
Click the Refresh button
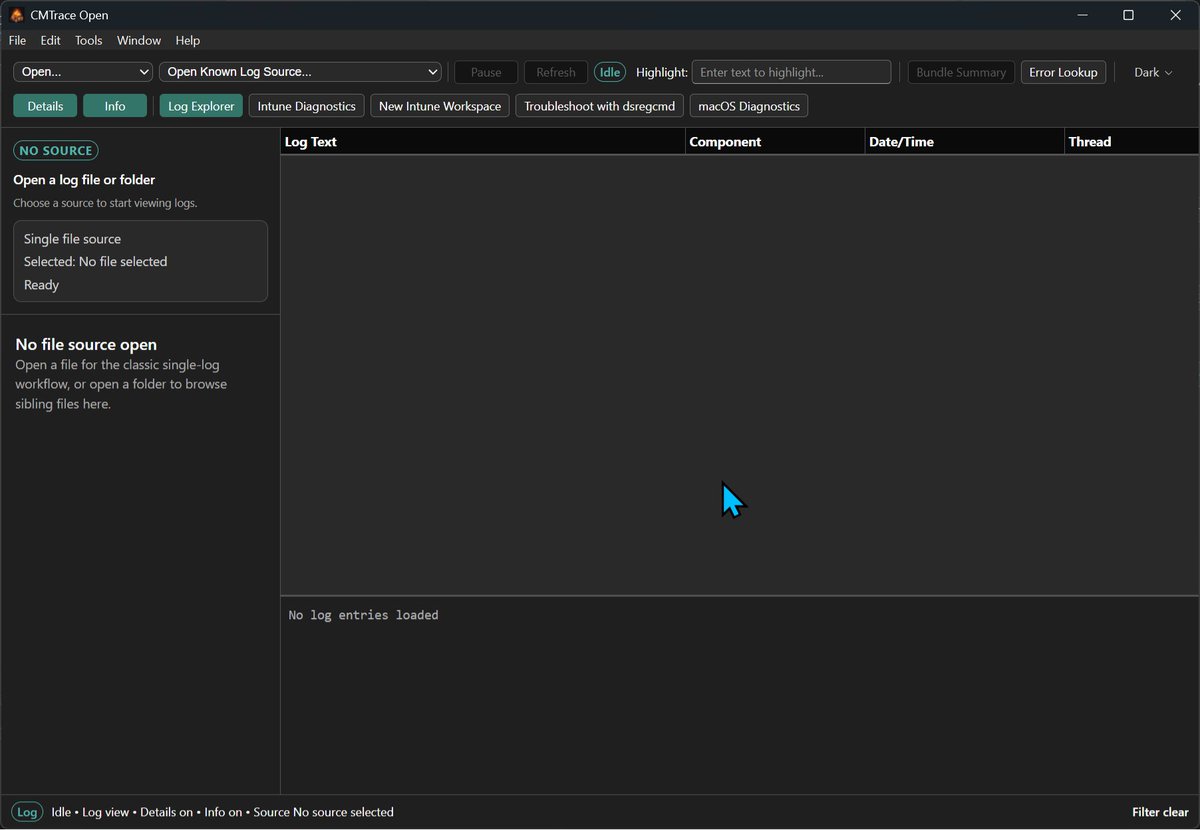point(556,72)
